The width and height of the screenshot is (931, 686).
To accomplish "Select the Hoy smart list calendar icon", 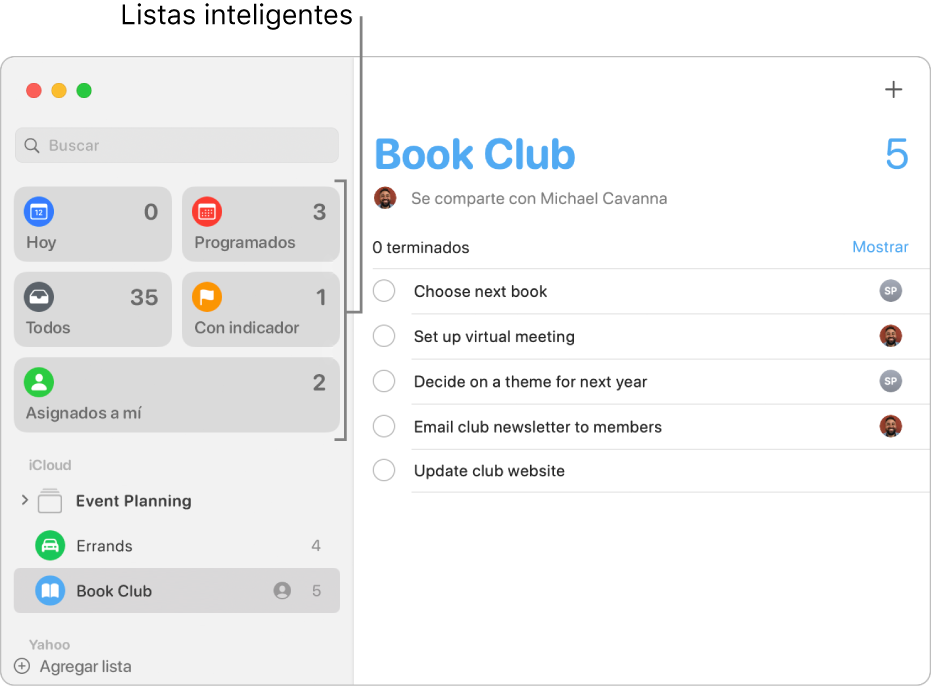I will pos(38,212).
